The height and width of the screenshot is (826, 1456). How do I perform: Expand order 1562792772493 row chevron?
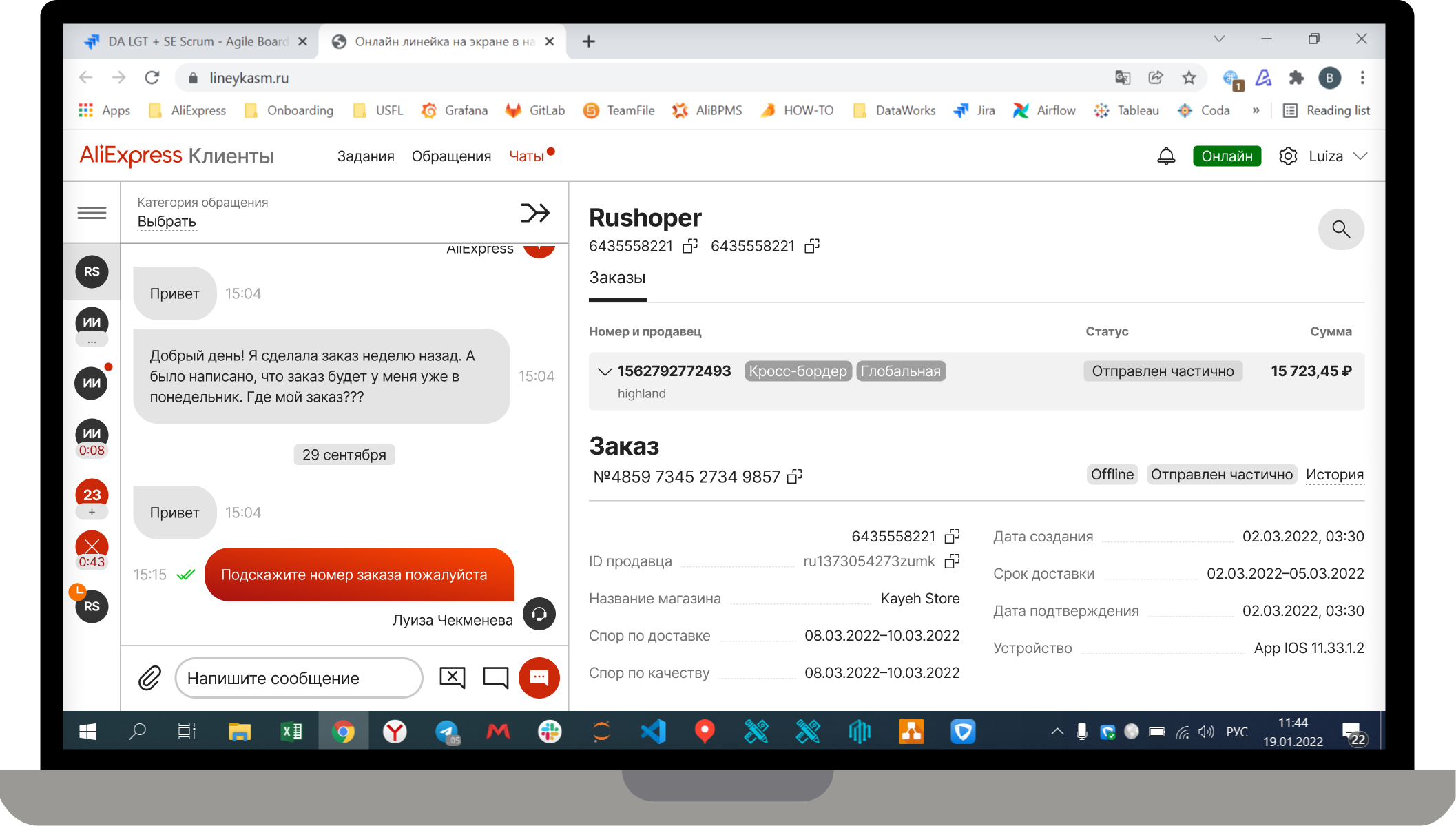click(604, 372)
